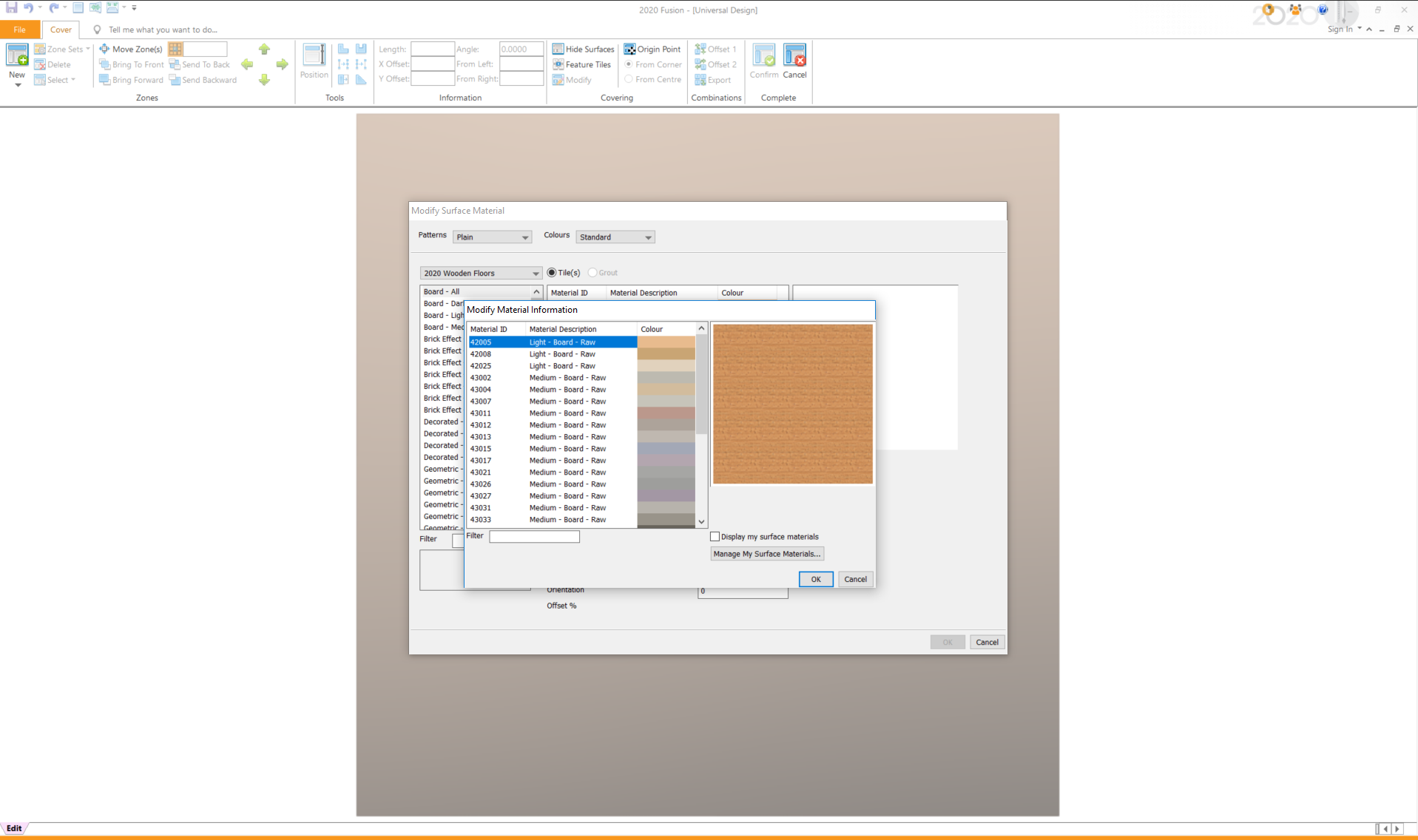This screenshot has width=1418, height=840.
Task: Open the 2020 Wooden Floors dropdown
Action: tap(481, 274)
